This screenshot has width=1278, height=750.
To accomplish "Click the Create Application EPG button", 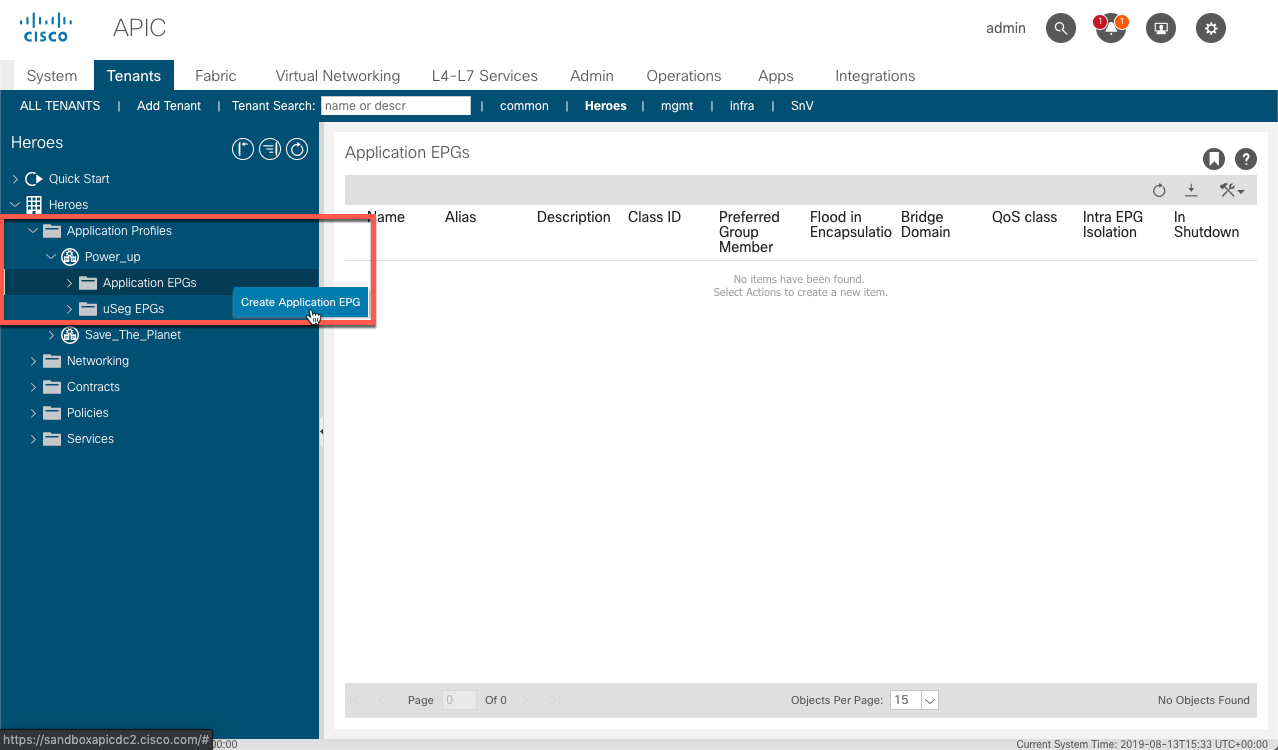I will coord(300,302).
